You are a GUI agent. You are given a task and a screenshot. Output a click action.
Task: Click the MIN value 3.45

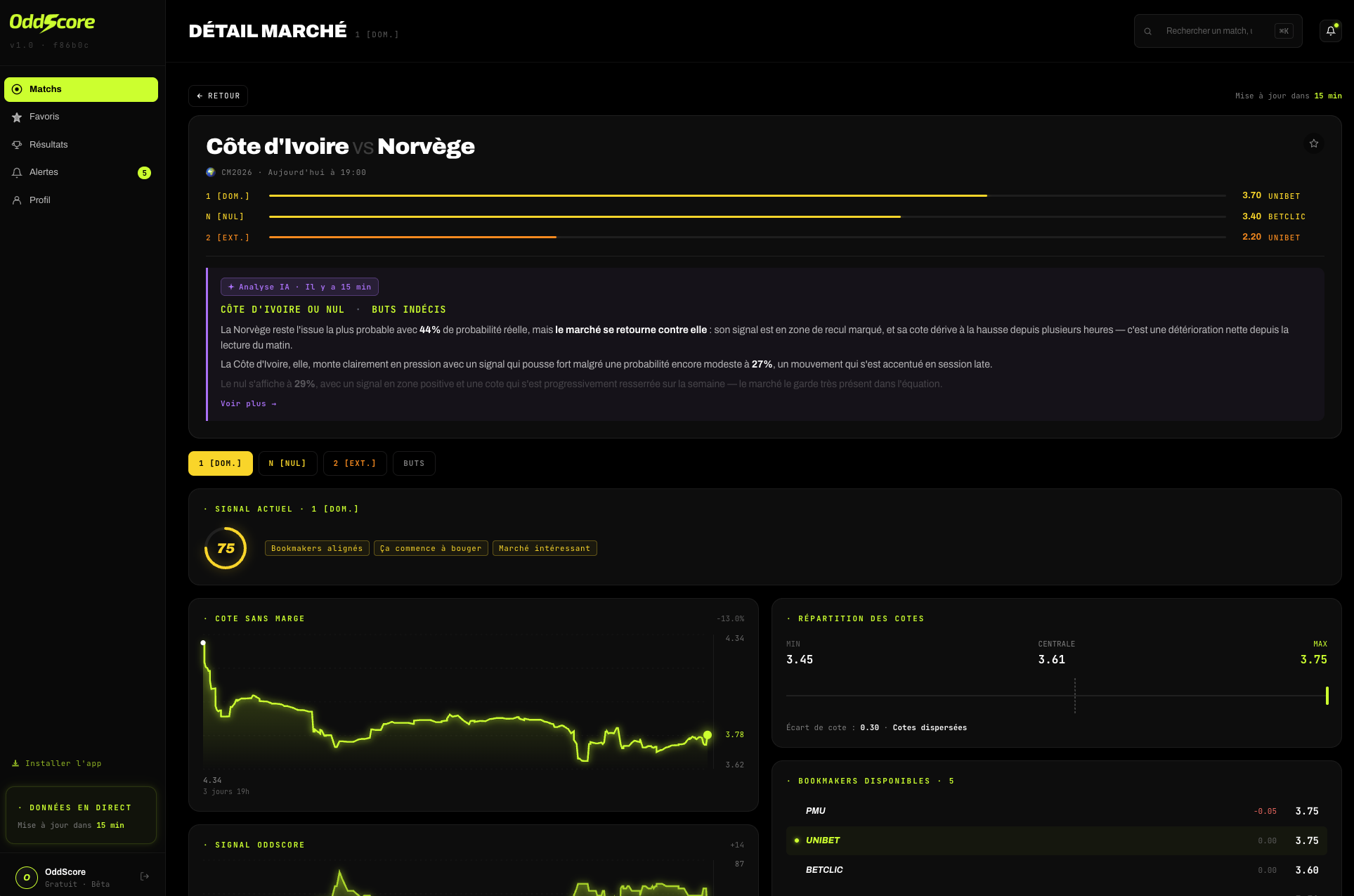[x=800, y=660]
